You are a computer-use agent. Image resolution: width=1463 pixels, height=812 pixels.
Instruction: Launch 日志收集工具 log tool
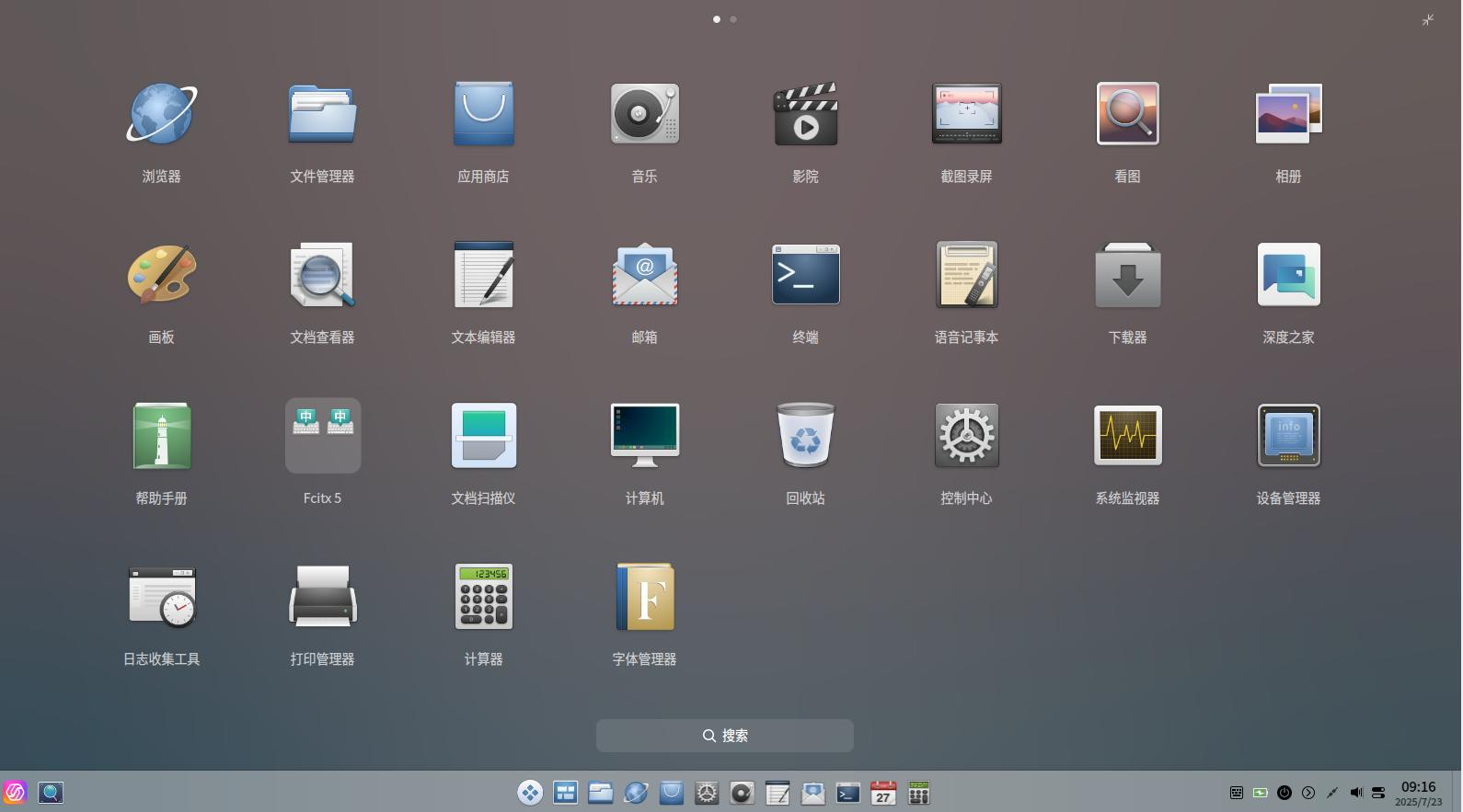coord(161,597)
